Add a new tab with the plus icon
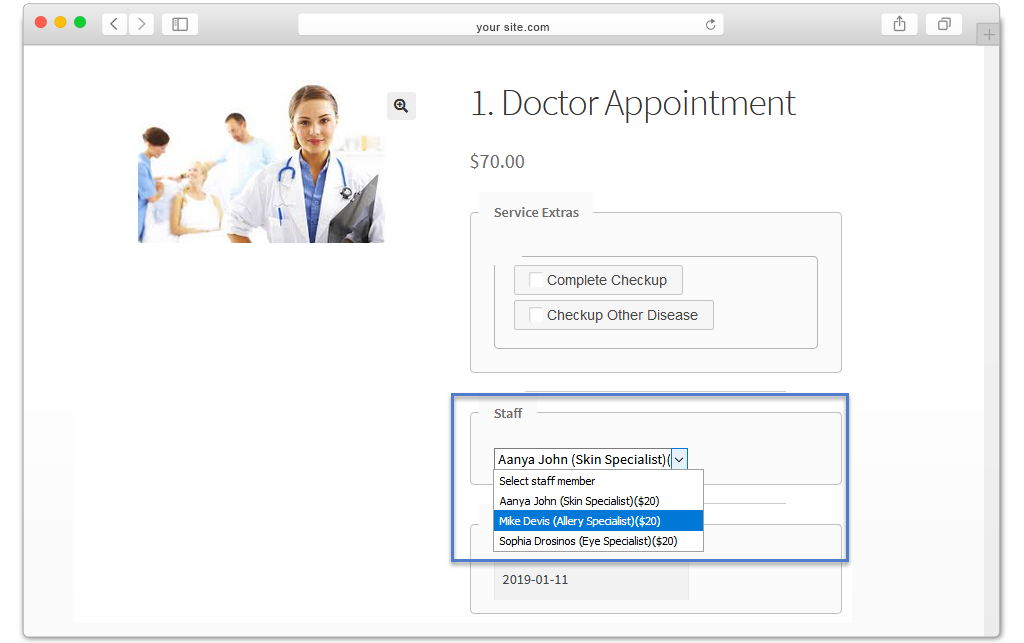The width and height of the screenshot is (1024, 643). click(989, 35)
